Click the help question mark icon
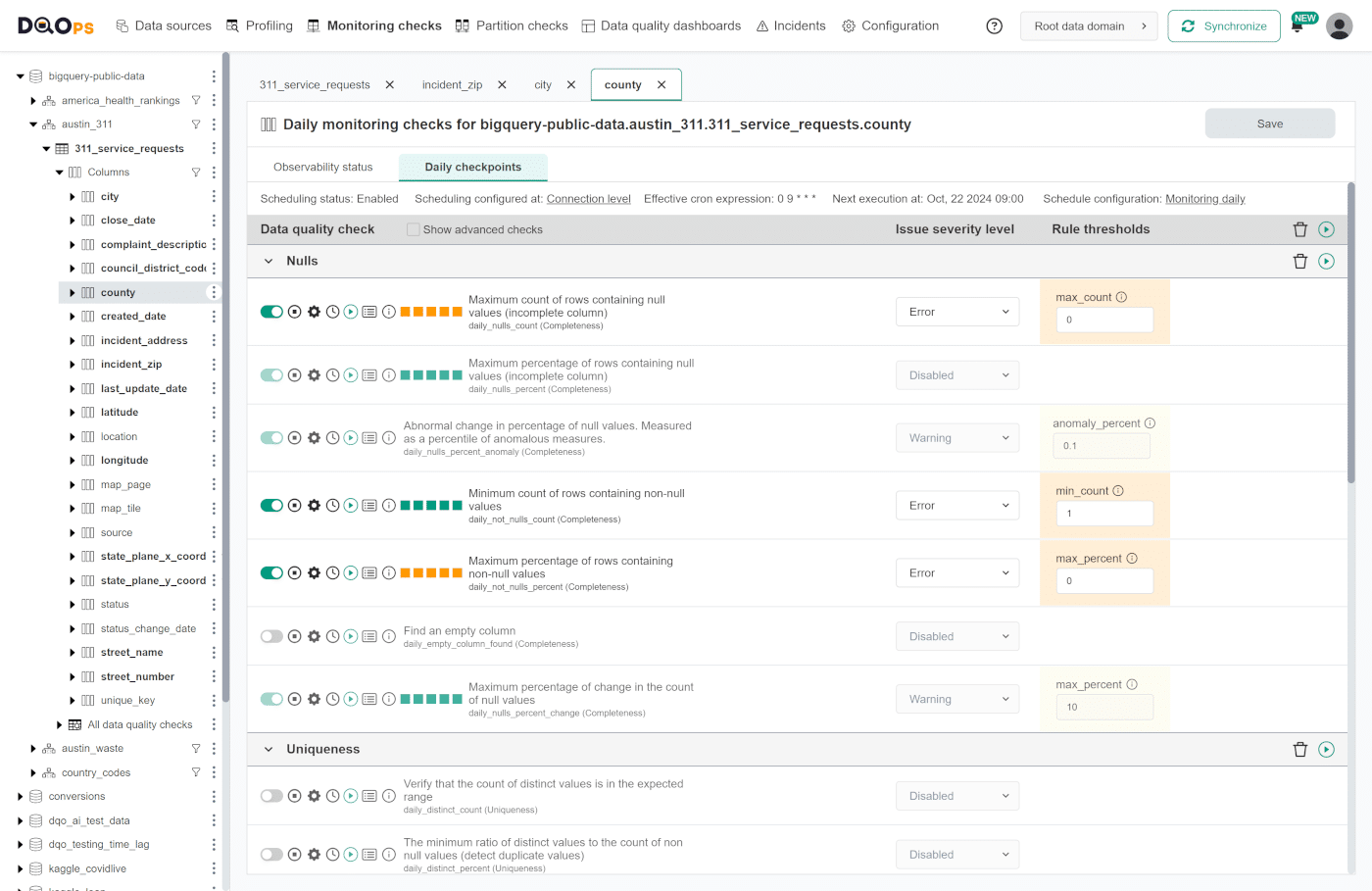The height and width of the screenshot is (891, 1372). tap(994, 25)
